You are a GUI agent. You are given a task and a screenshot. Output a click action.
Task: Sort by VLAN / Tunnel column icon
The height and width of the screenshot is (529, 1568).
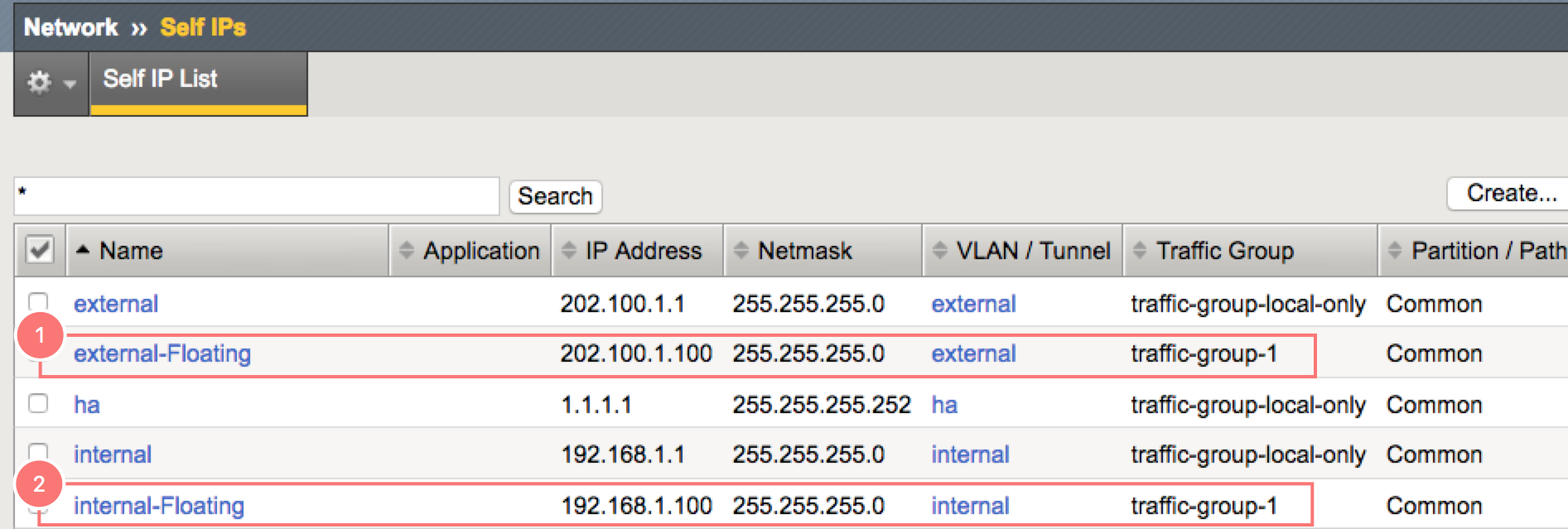click(x=939, y=250)
